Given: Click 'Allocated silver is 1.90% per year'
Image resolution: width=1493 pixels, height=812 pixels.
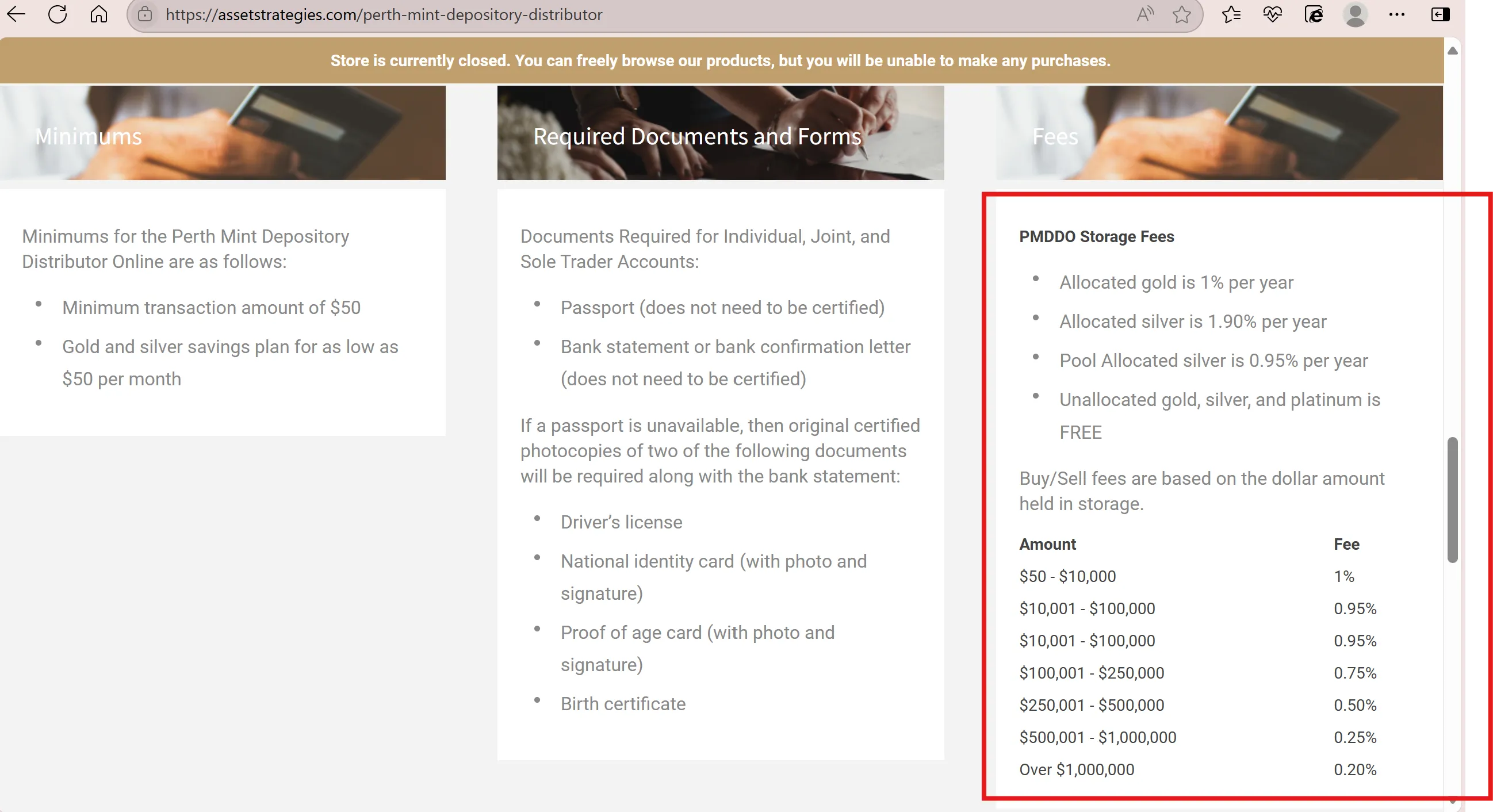Looking at the screenshot, I should [1193, 321].
